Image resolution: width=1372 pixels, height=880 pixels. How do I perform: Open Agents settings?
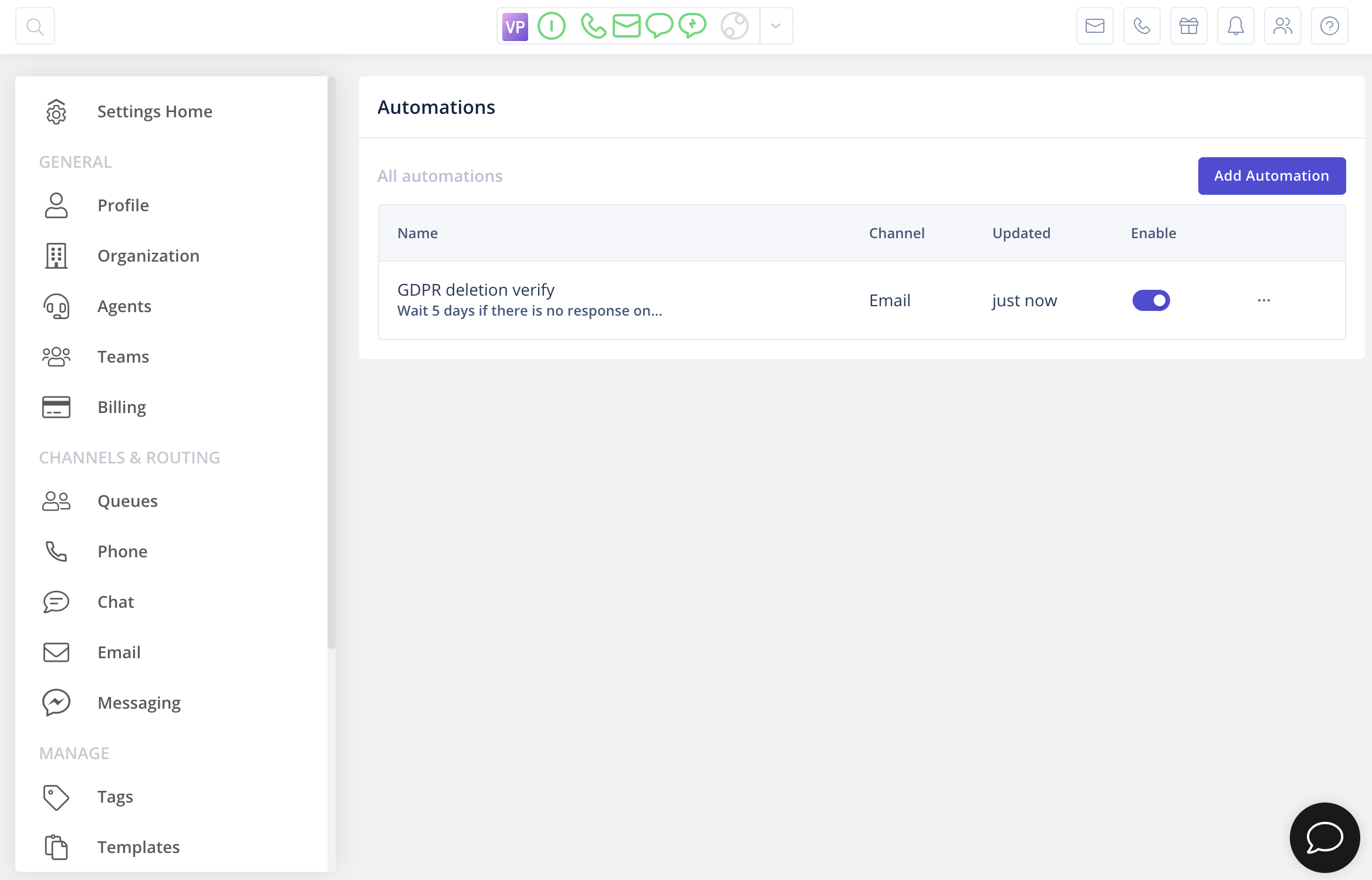(124, 306)
